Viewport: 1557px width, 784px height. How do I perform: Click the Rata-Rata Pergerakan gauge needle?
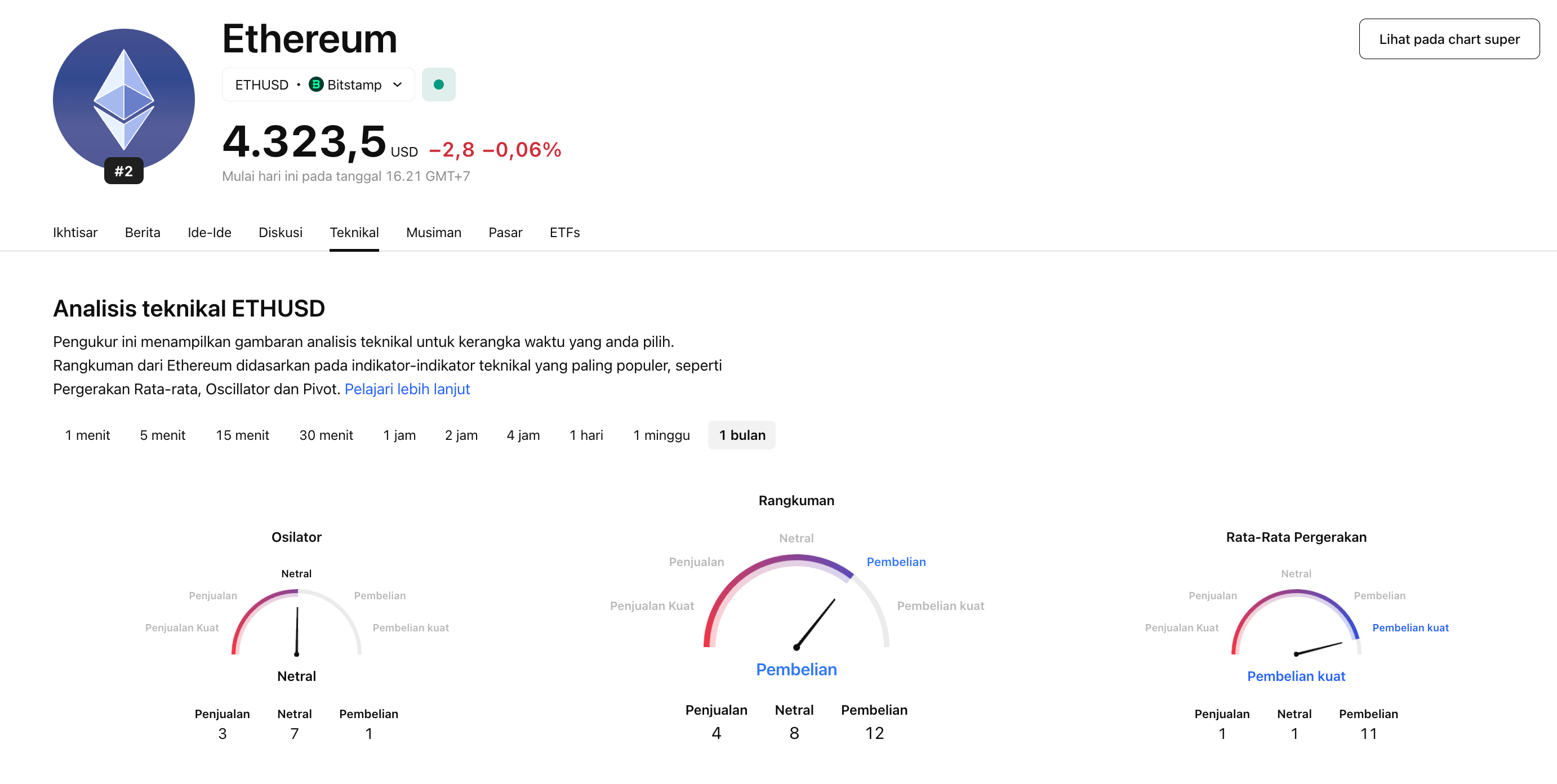(x=1318, y=649)
